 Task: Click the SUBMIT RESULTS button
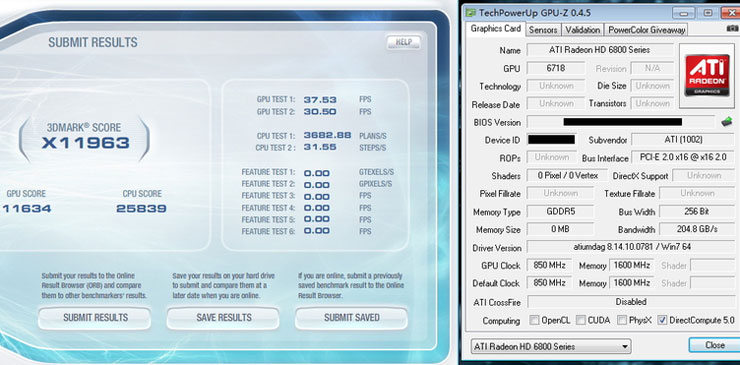point(95,318)
